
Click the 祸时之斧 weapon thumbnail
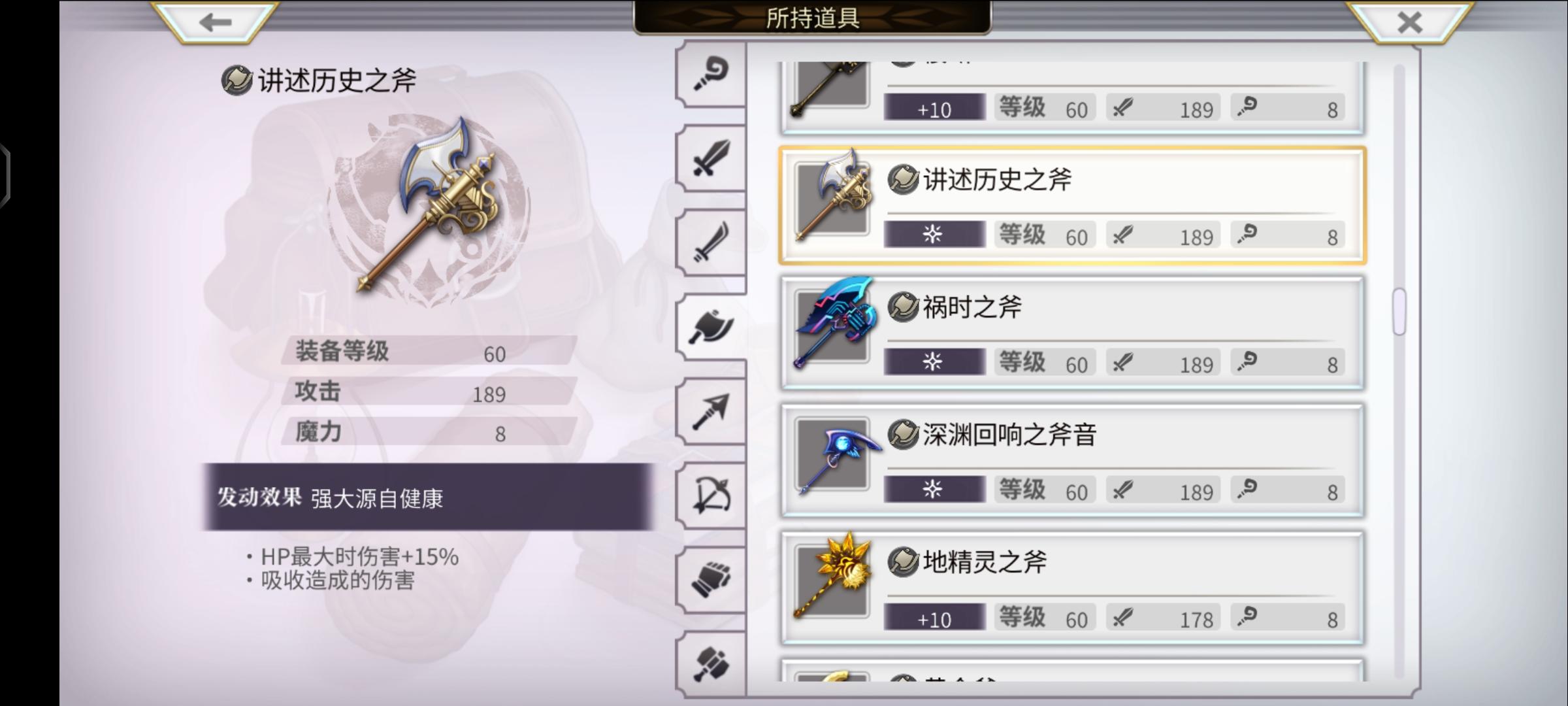click(x=833, y=324)
